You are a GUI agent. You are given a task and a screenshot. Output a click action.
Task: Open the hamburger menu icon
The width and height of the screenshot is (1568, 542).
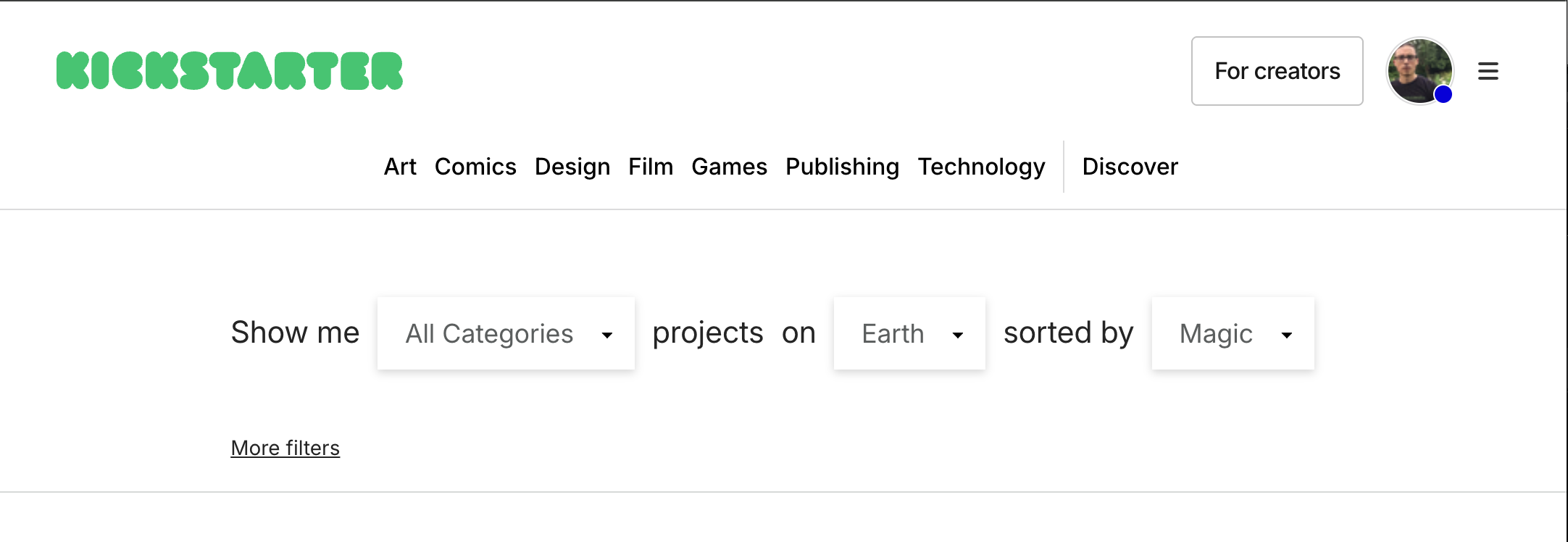click(x=1488, y=71)
